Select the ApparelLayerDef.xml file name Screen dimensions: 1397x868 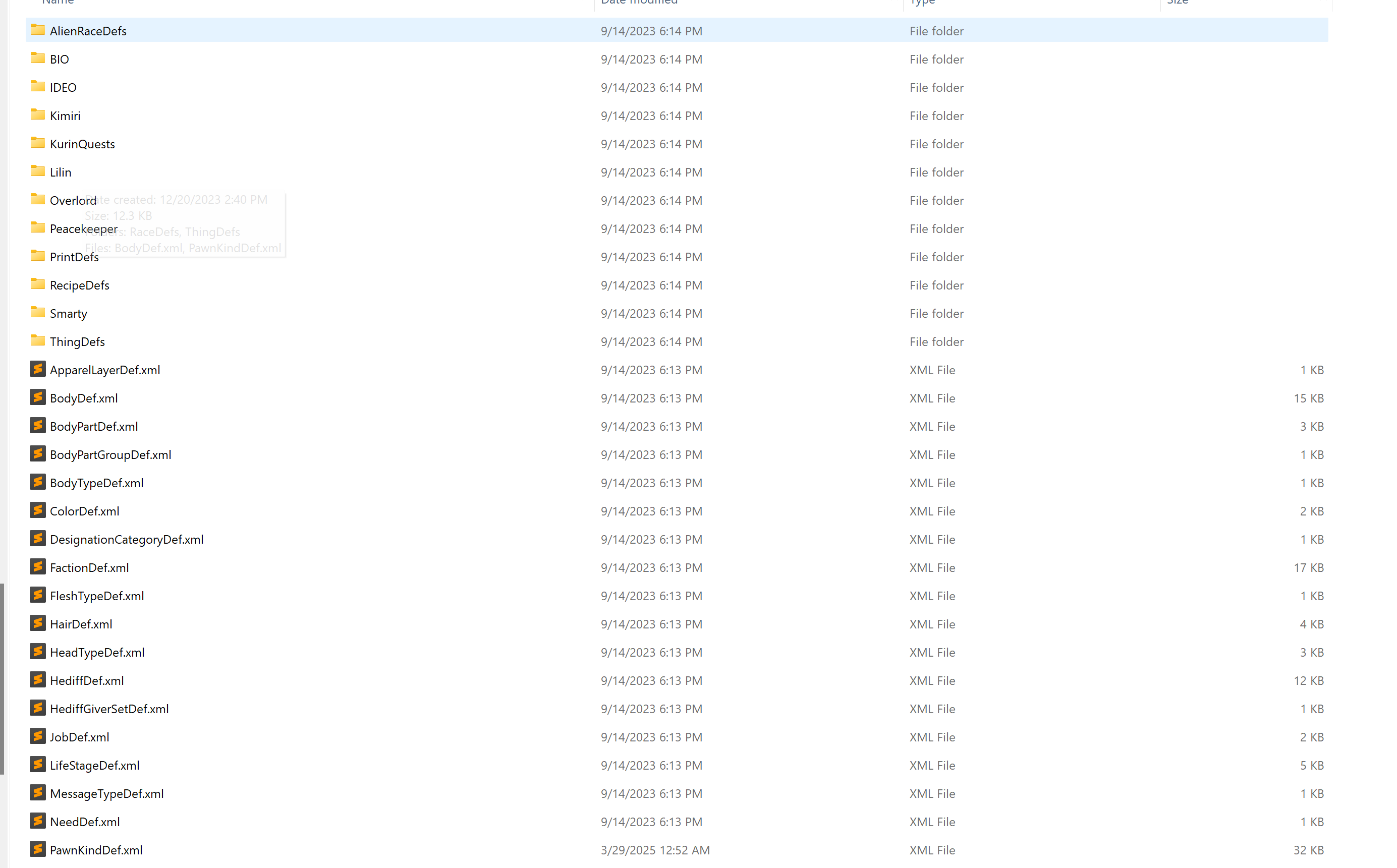click(x=105, y=370)
